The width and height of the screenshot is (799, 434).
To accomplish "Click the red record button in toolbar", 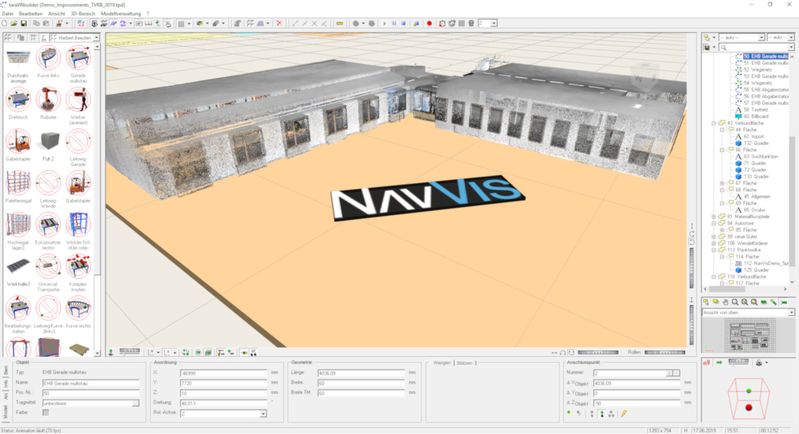I will pyautogui.click(x=429, y=23).
